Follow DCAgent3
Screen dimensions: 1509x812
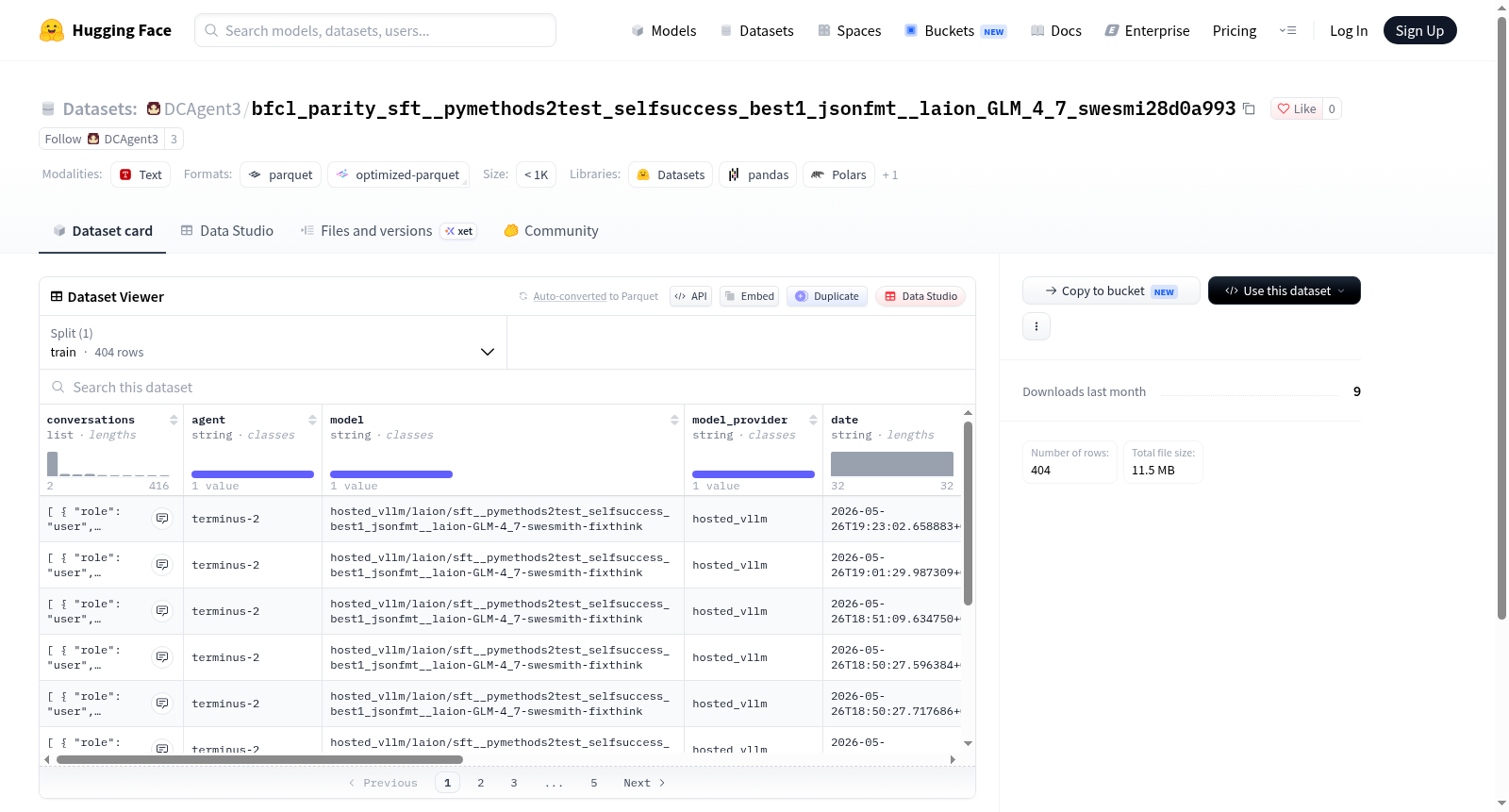point(102,139)
